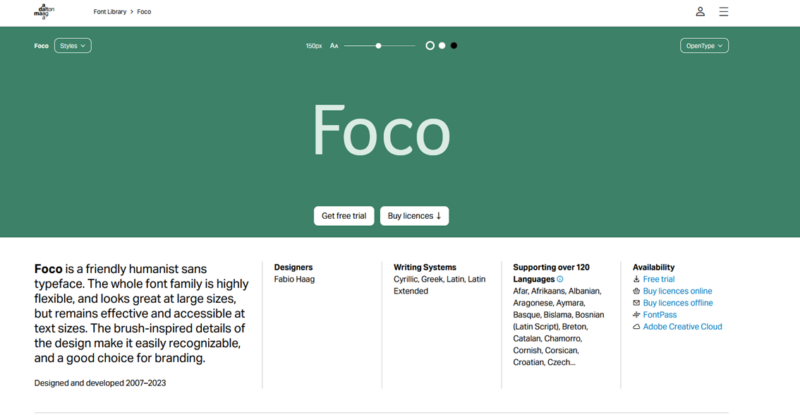Click the font size slider handle
Viewport: 800px width, 415px height.
point(379,46)
